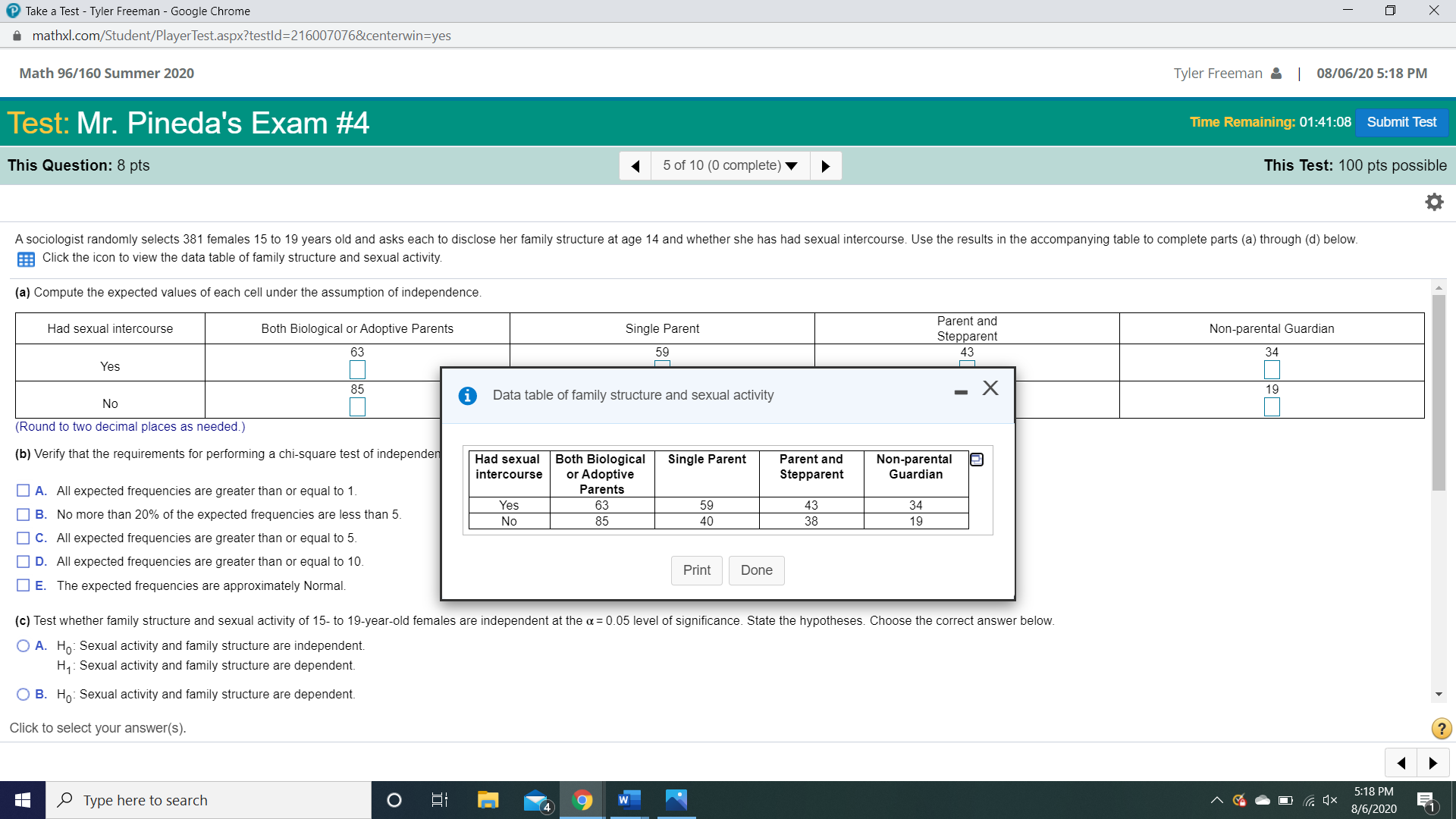This screenshot has width=1456, height=819.
Task: Click the help question mark icon
Action: [x=1441, y=729]
